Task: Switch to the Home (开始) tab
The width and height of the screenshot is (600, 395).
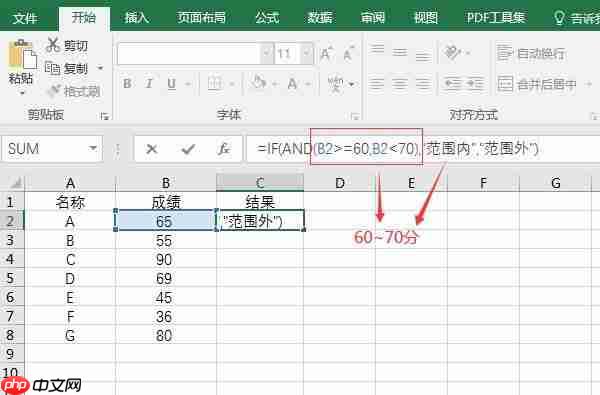Action: click(x=84, y=18)
